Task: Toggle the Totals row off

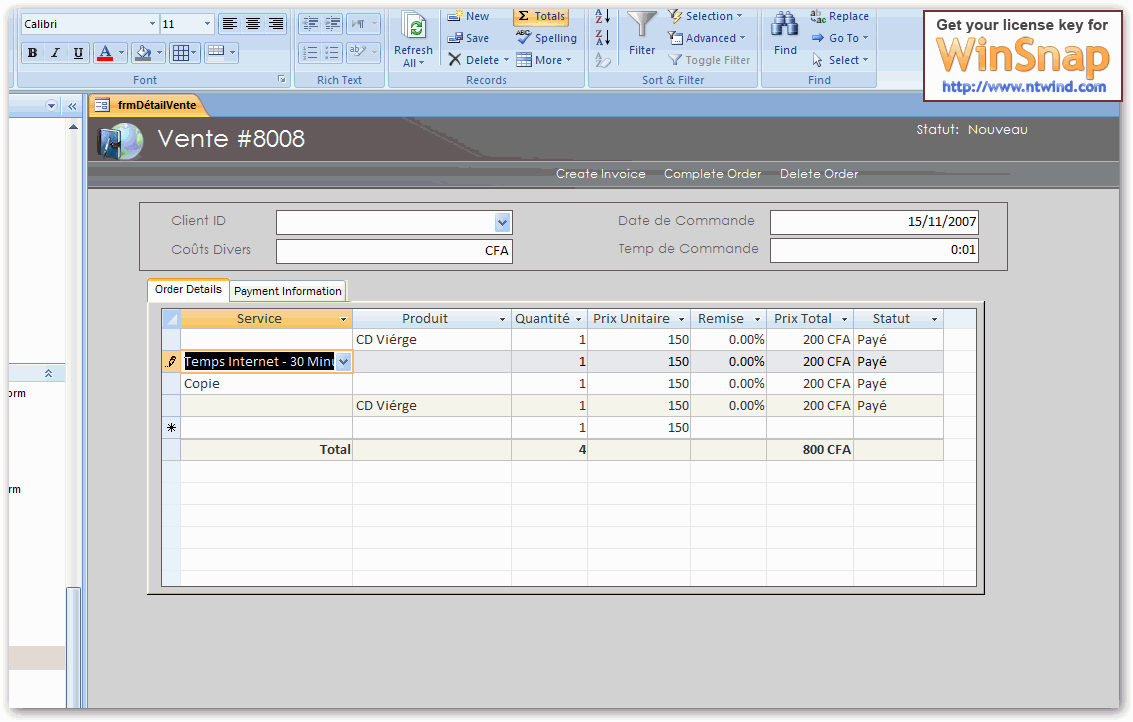Action: pos(541,16)
